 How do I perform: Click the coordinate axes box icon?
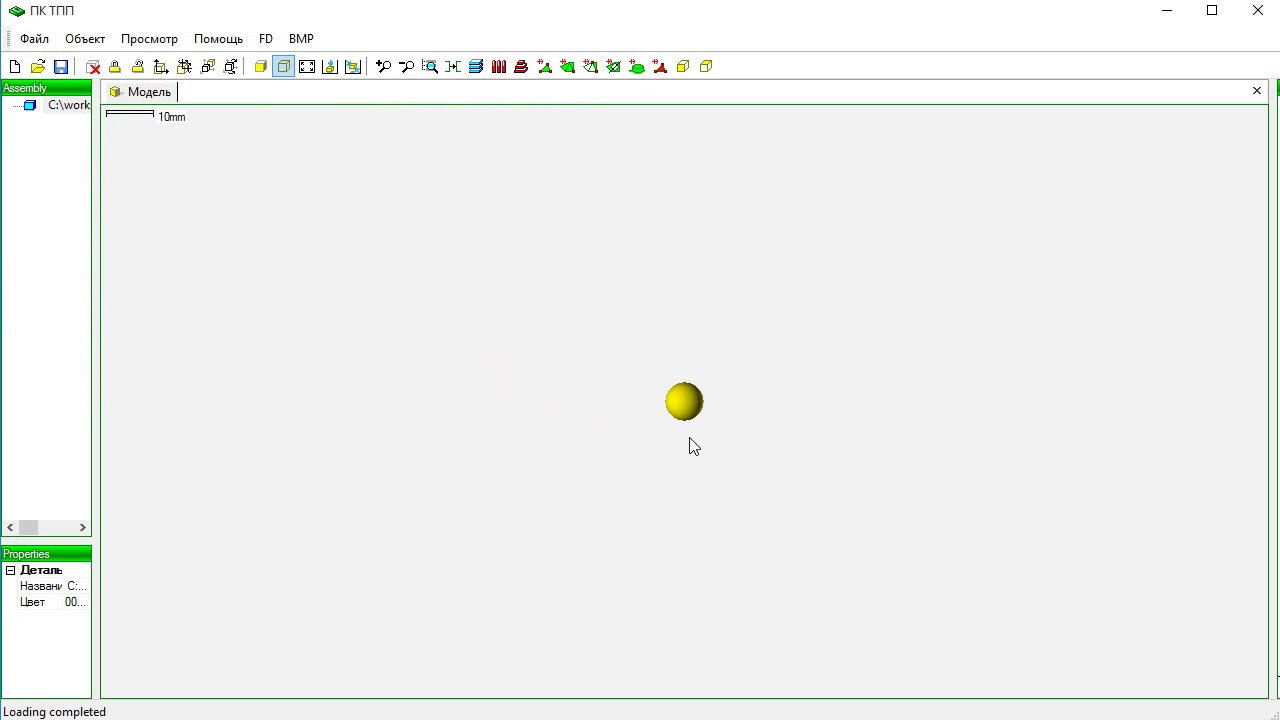(161, 67)
